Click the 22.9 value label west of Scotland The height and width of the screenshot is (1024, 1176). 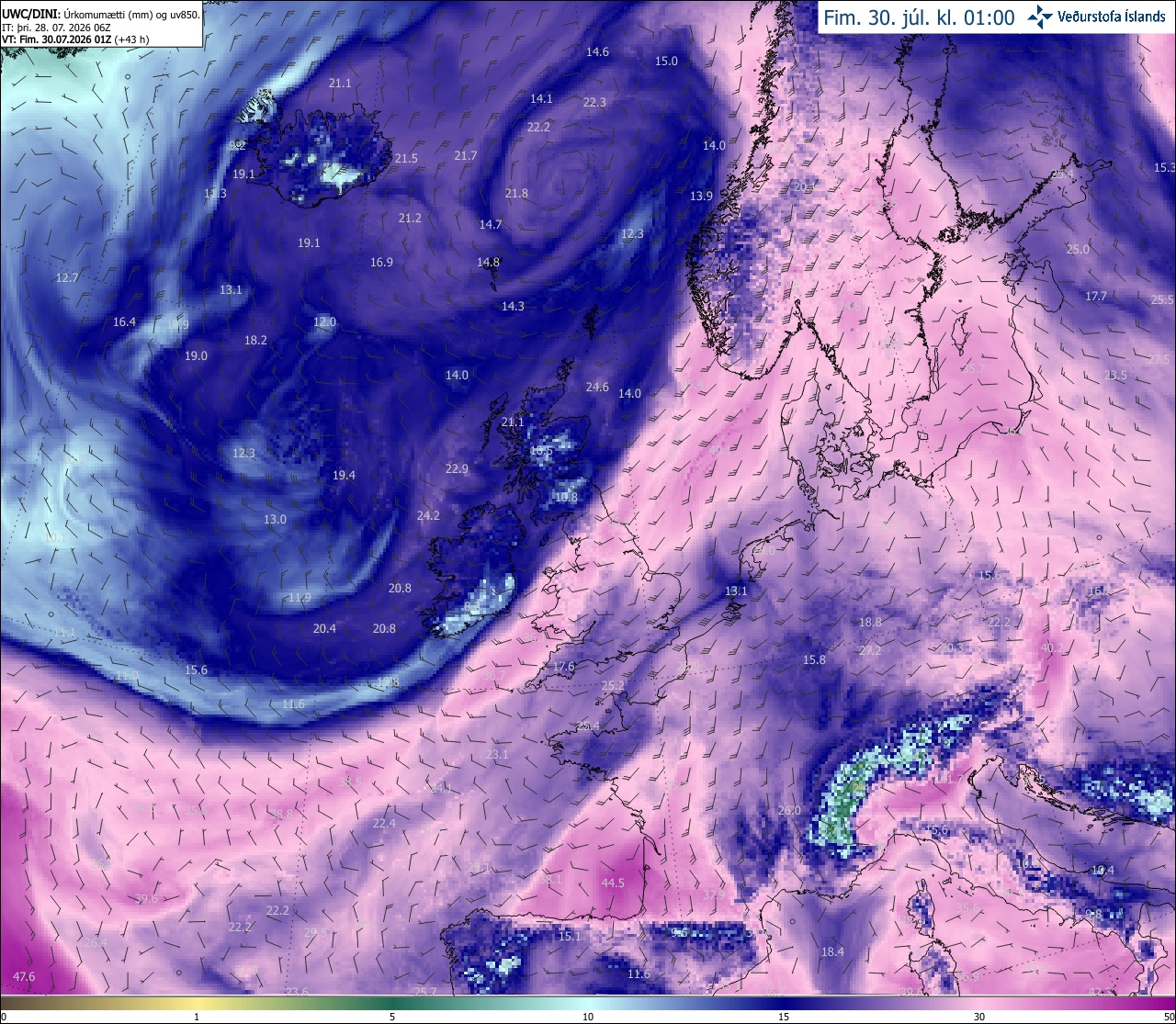457,468
